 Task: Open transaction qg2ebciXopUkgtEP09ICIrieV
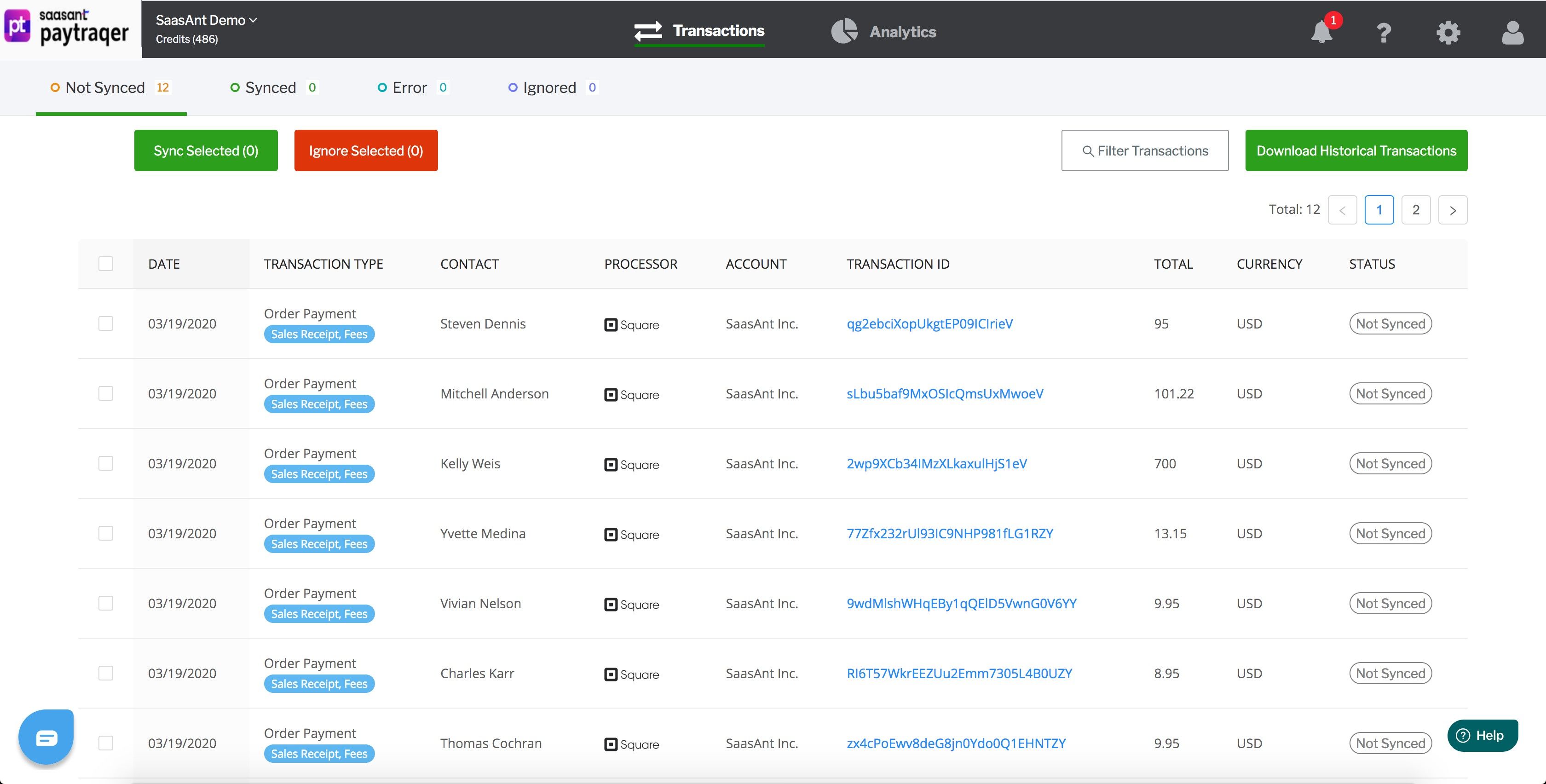929,323
